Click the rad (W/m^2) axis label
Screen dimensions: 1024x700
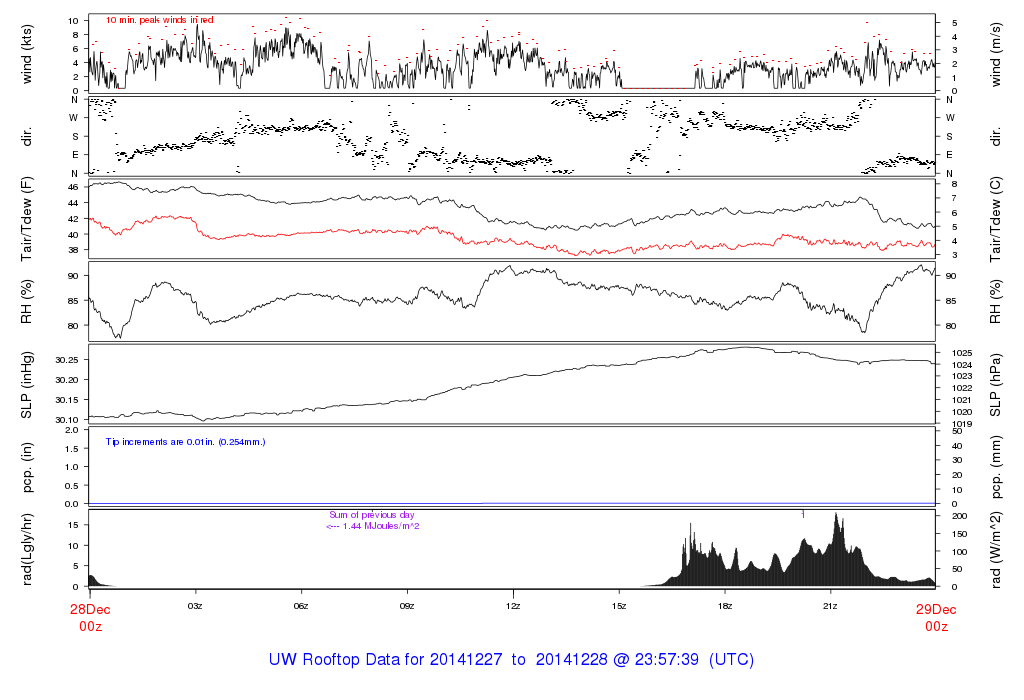coord(997,548)
